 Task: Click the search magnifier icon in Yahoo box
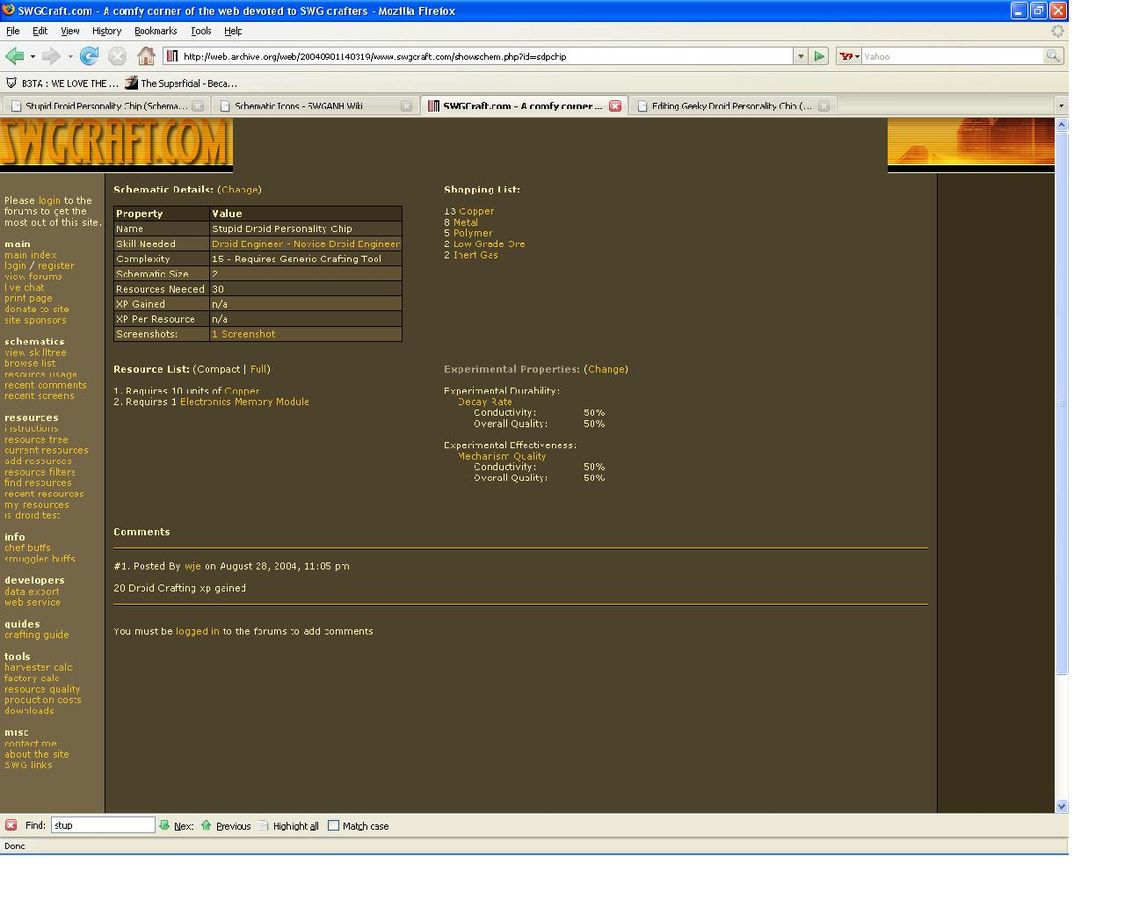[1052, 56]
